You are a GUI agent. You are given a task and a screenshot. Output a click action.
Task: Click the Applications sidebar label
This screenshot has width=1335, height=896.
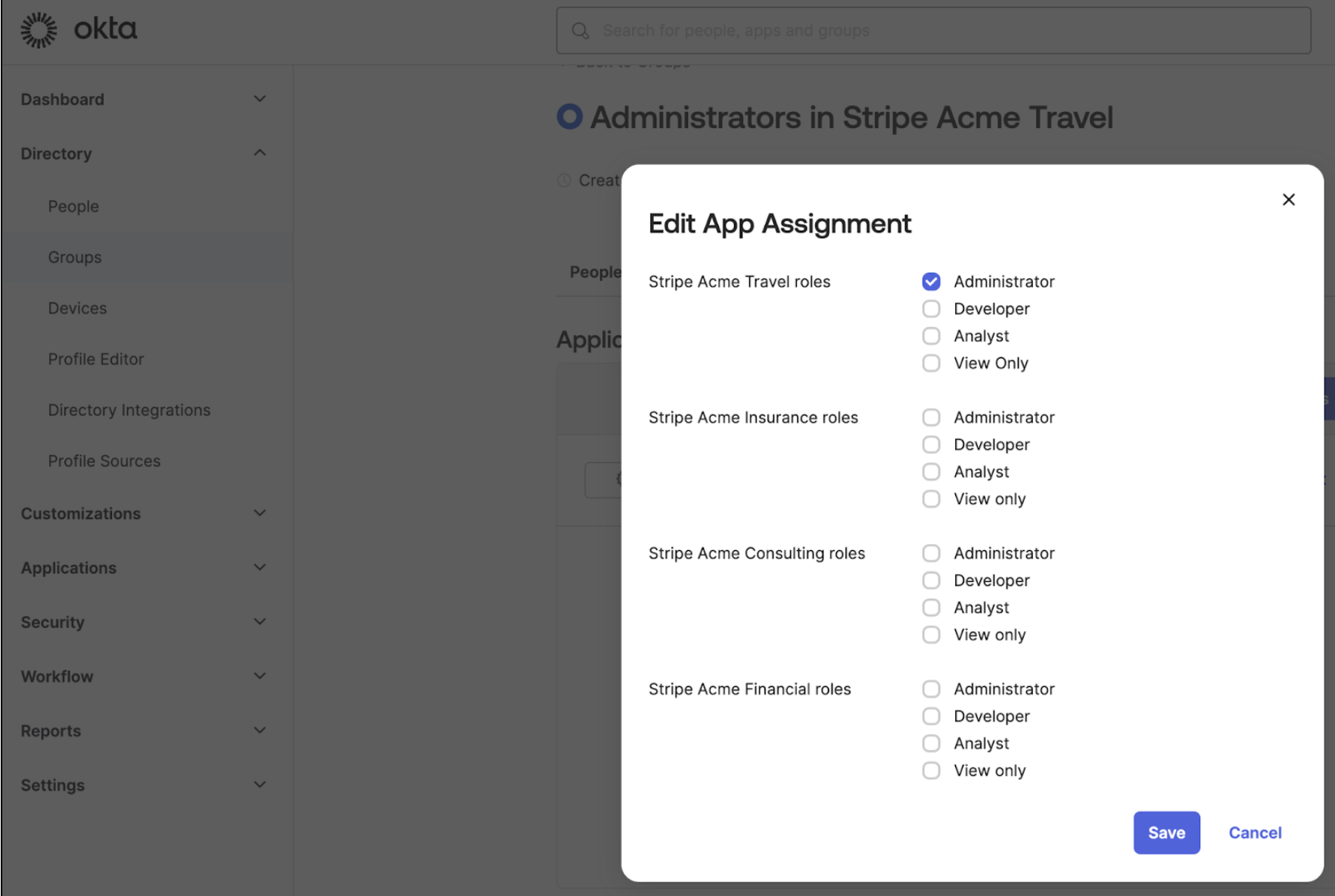(68, 568)
